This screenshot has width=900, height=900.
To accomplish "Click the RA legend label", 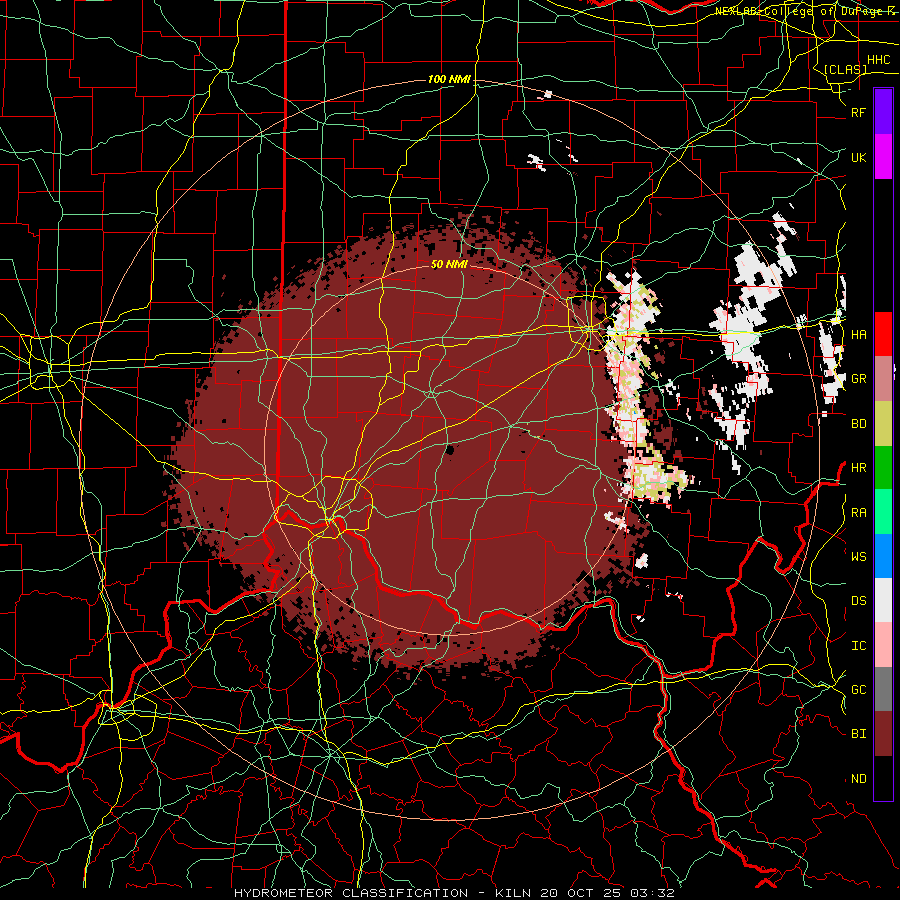I will [858, 513].
